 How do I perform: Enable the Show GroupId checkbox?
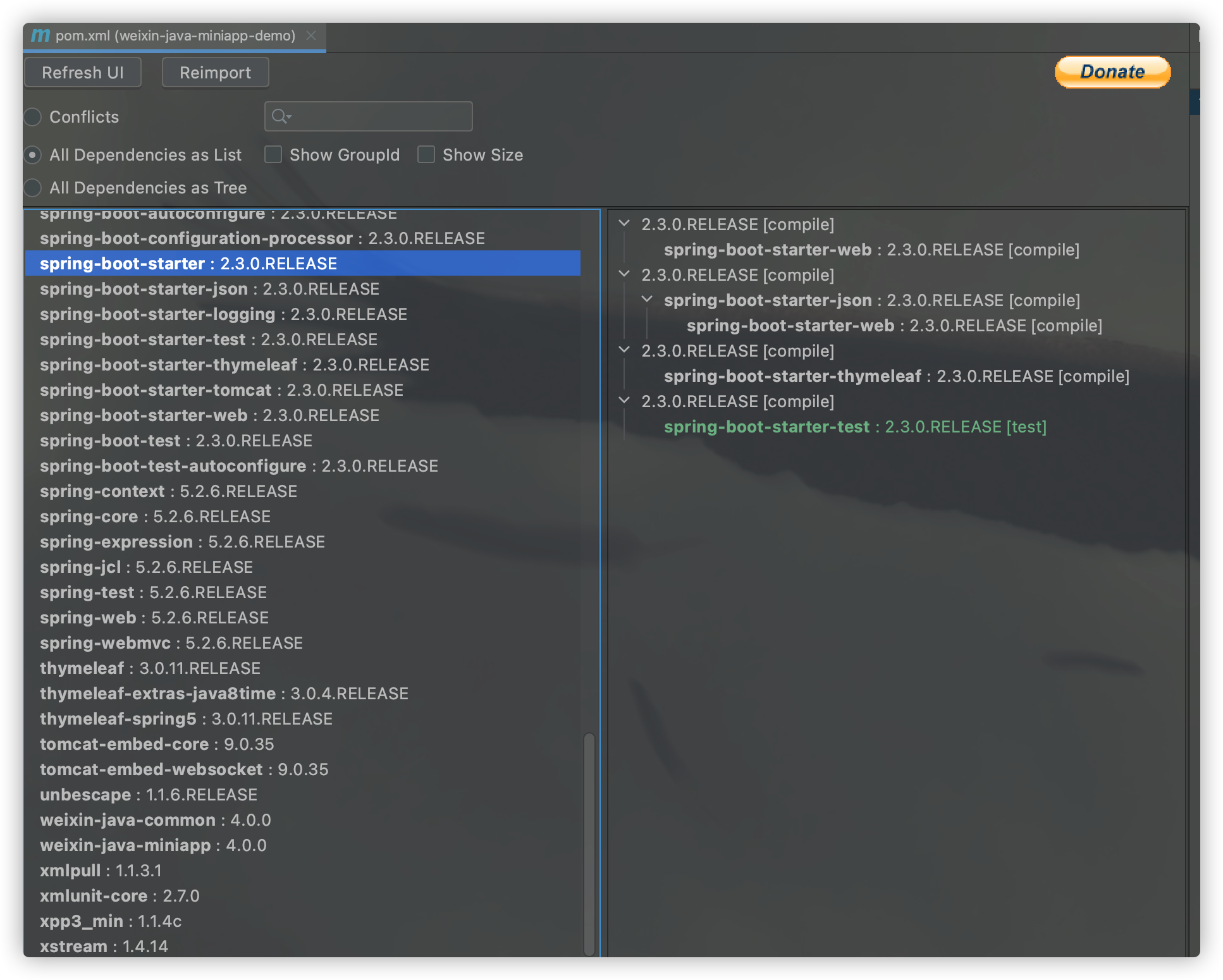(273, 155)
